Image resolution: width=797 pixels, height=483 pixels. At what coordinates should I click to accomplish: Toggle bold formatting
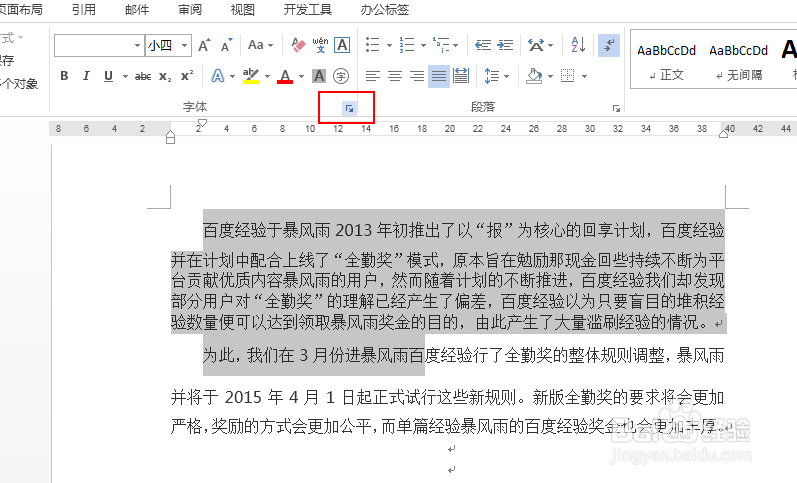point(64,76)
